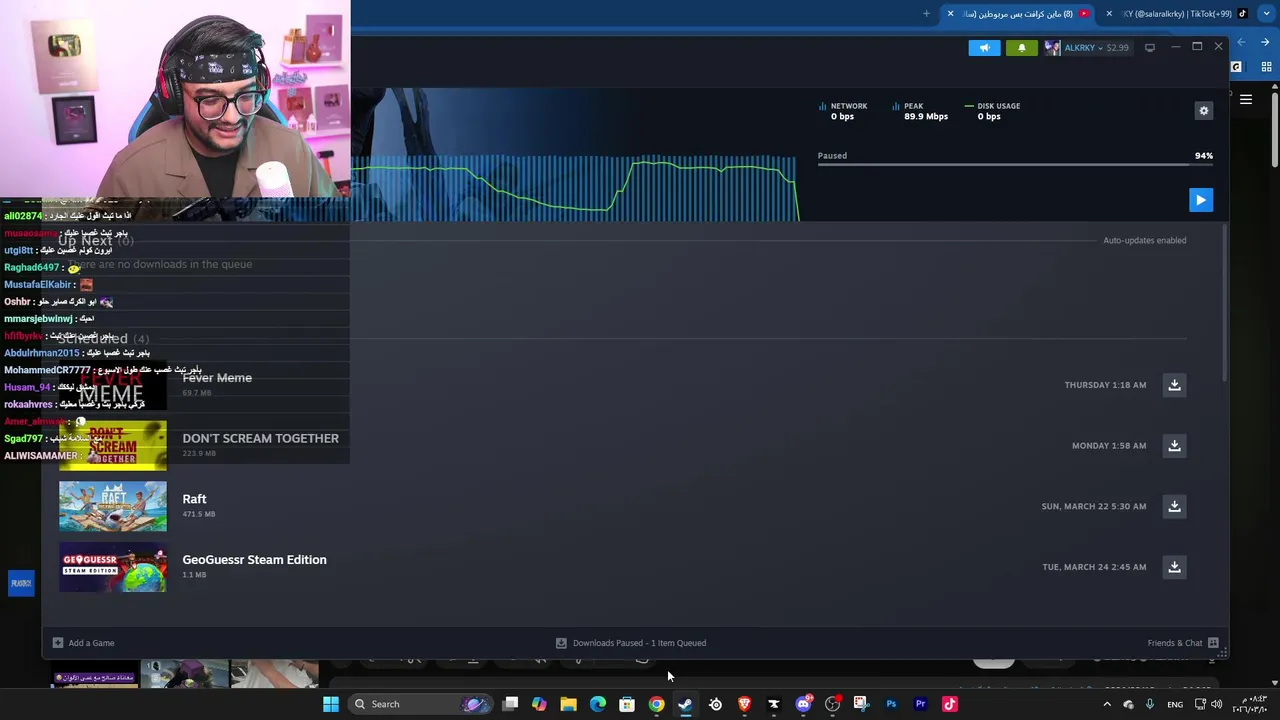Viewport: 1280px width, 720px height.
Task: Open Microsoft Edge from taskbar
Action: 598,704
